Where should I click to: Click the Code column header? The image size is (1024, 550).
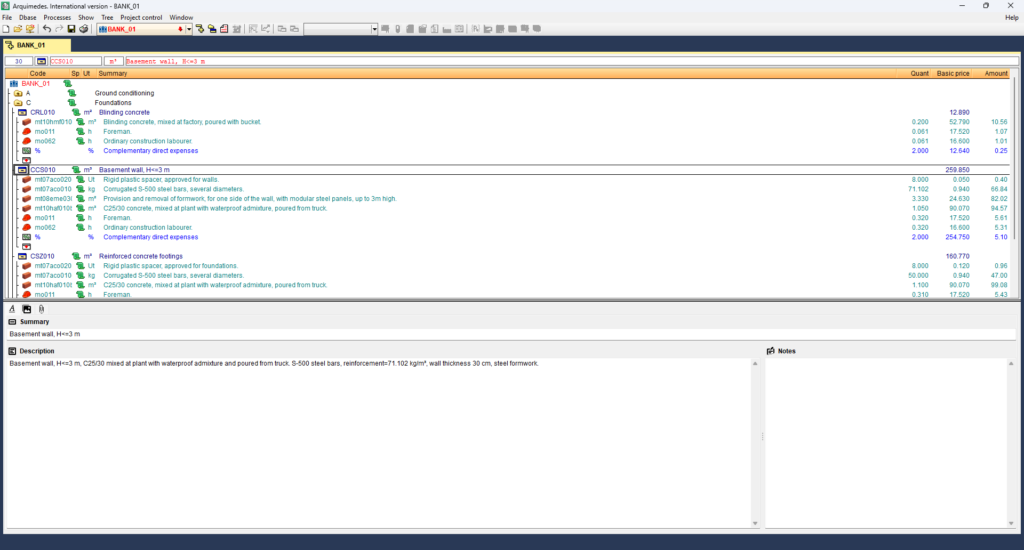click(x=38, y=74)
